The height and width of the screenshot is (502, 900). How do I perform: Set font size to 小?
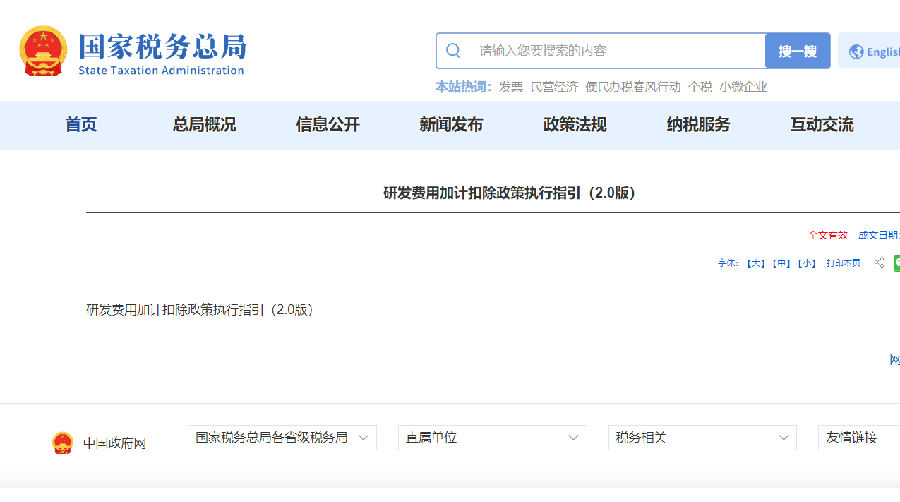point(806,263)
